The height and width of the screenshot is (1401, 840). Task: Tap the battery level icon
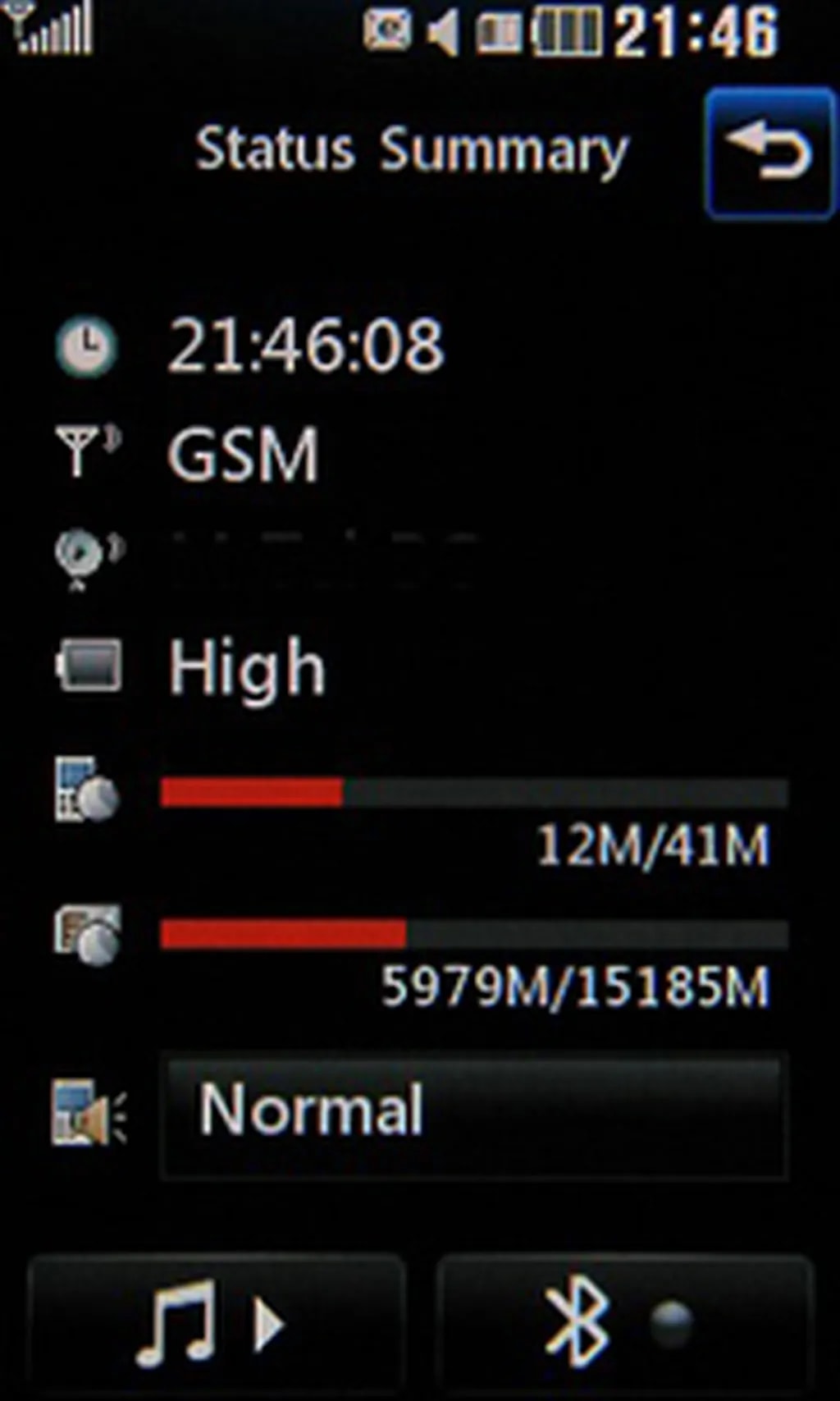[88, 666]
